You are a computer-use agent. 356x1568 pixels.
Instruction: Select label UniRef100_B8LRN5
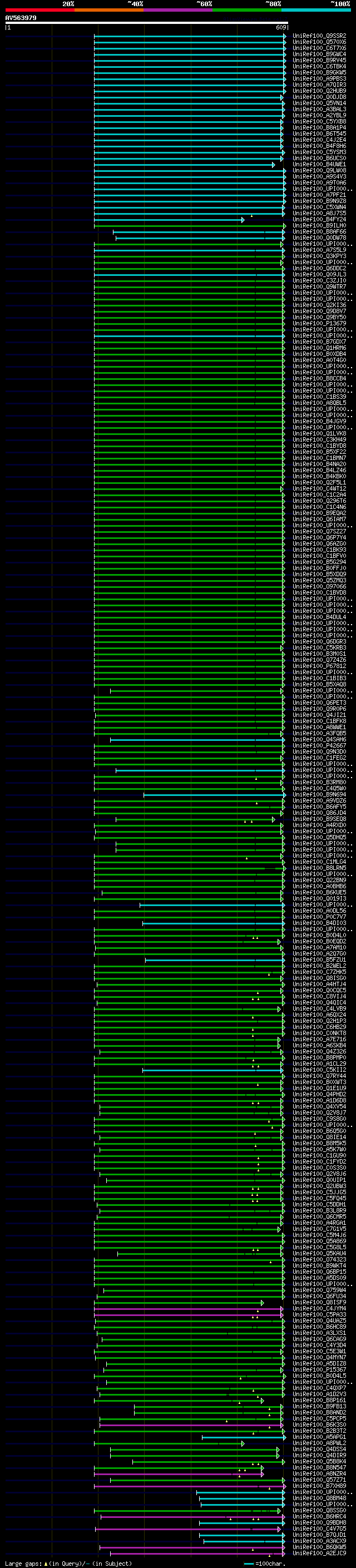point(319,868)
